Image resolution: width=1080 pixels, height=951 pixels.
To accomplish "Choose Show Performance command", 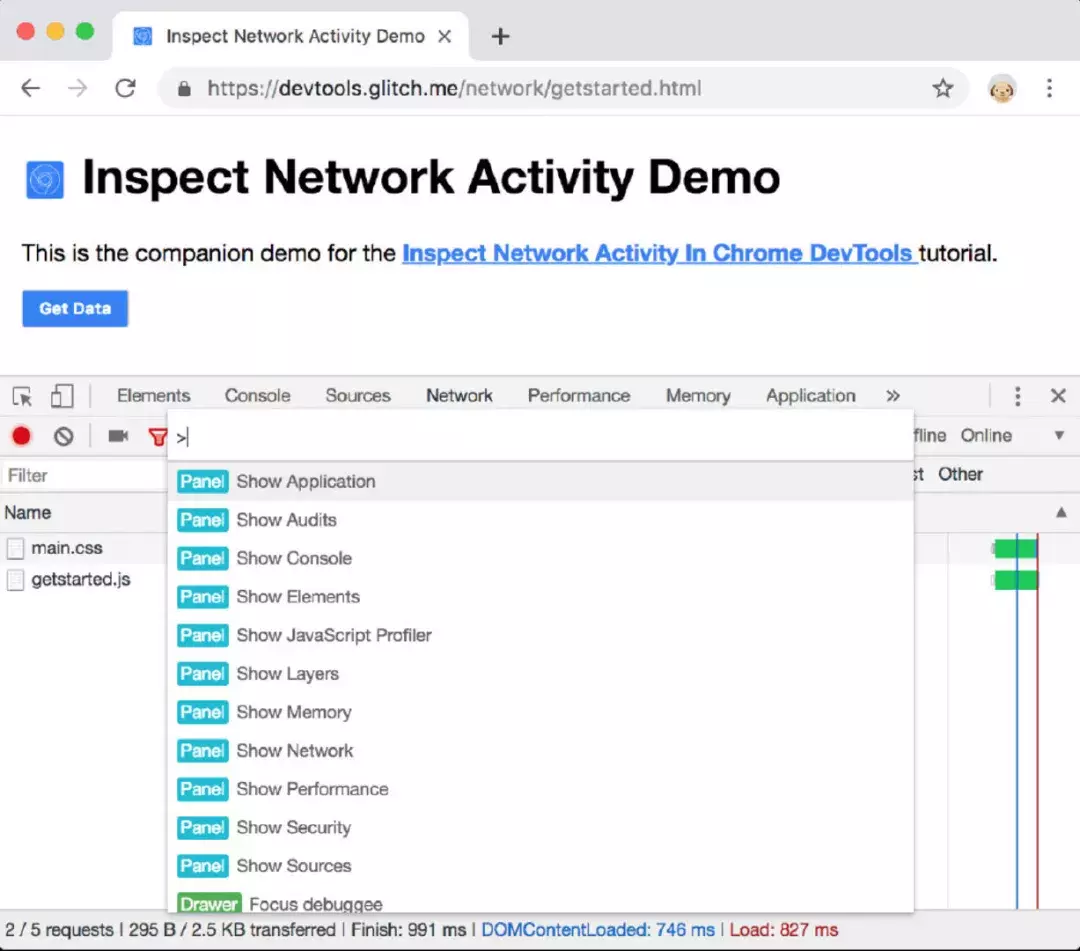I will [x=541, y=789].
